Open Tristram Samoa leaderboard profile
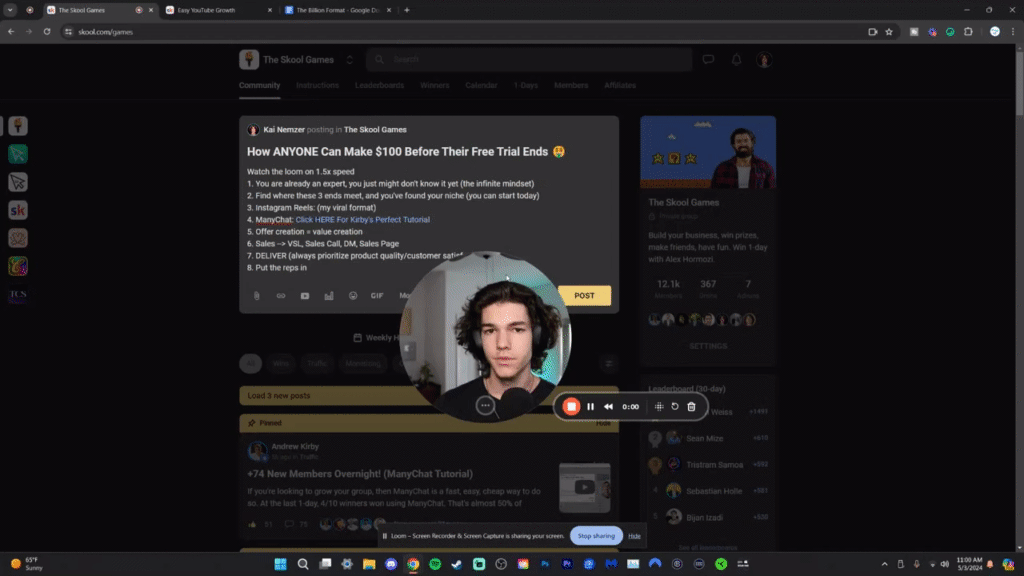1024x576 pixels. click(714, 465)
